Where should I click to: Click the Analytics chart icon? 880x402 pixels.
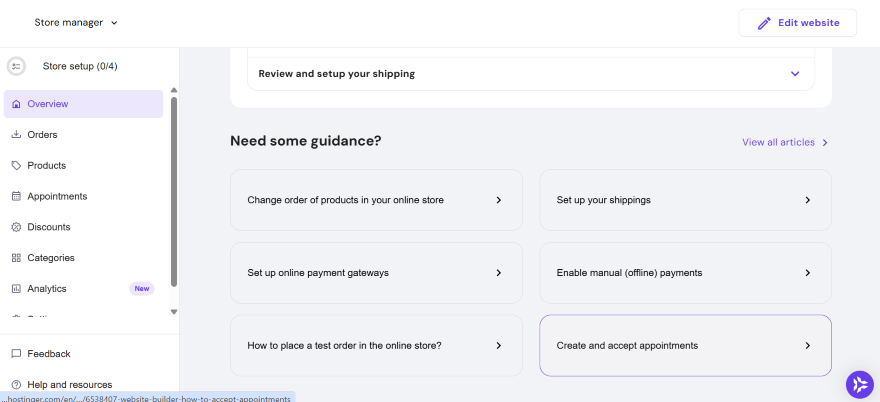(x=16, y=289)
